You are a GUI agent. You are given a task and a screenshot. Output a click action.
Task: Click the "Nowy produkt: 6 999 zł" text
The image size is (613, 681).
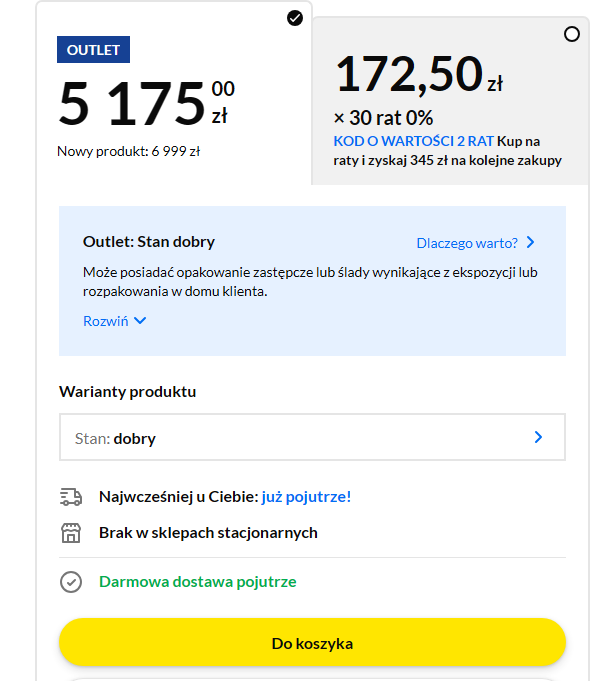pyautogui.click(x=129, y=152)
